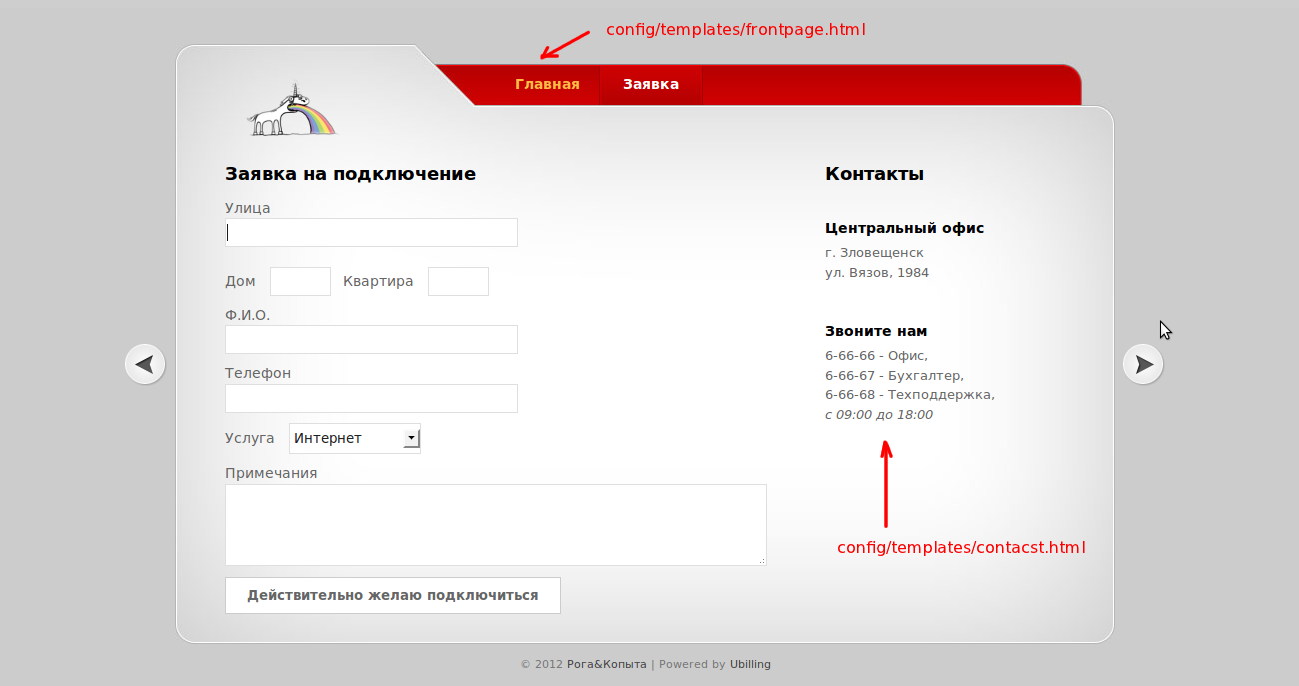Click the Ф.И.О. text field

(371, 340)
